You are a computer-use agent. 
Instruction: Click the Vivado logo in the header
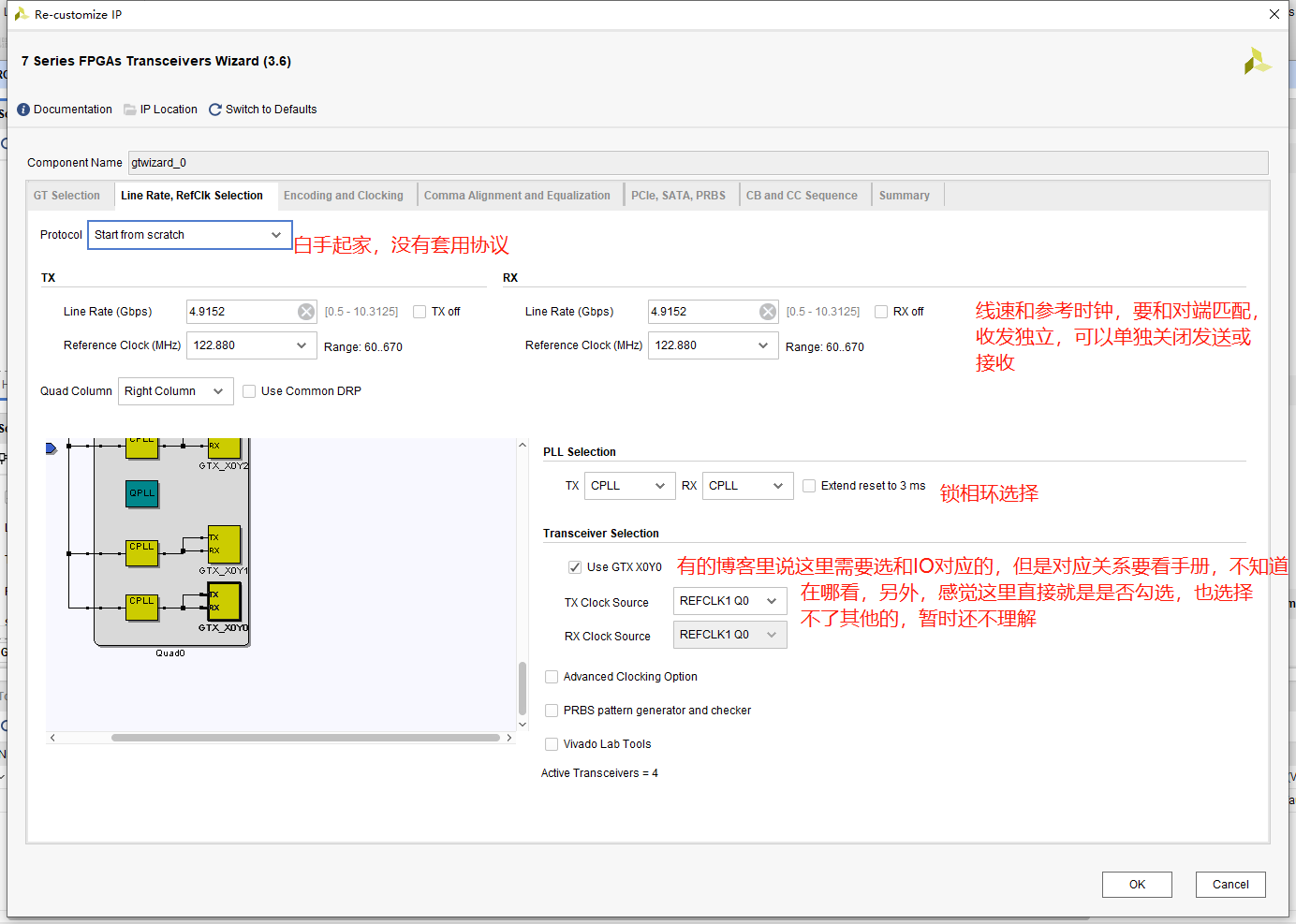pyautogui.click(x=1257, y=62)
